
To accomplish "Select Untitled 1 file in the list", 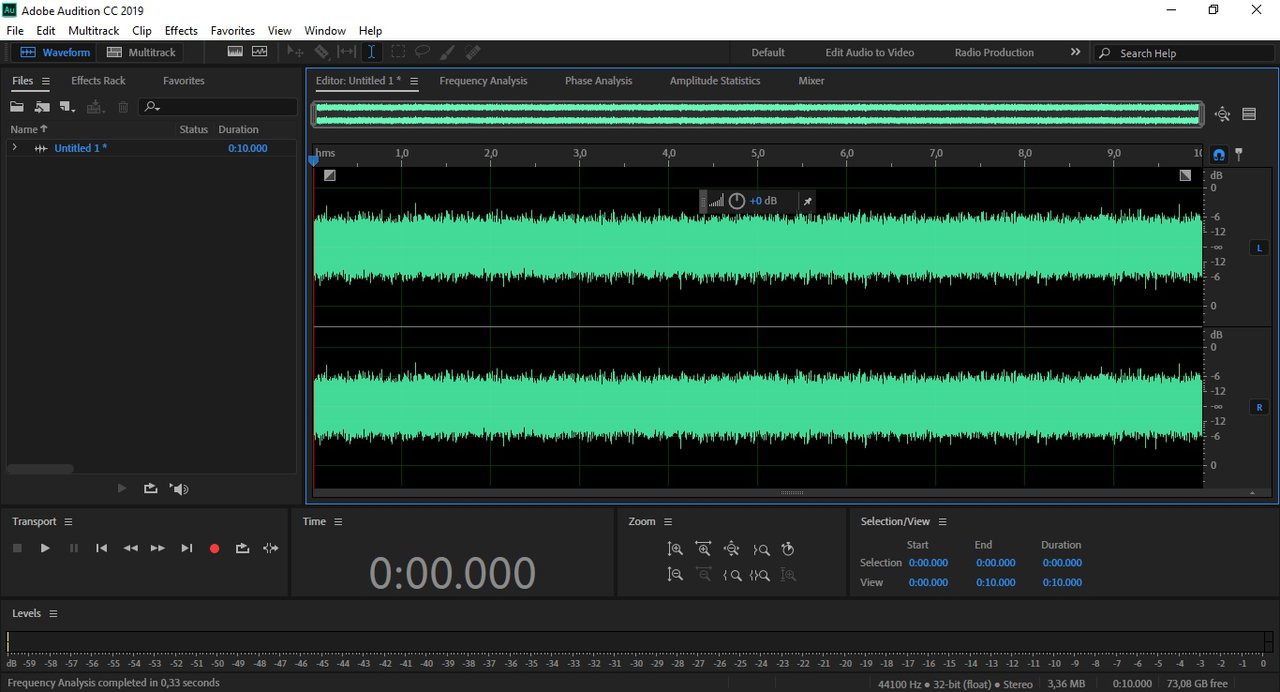I will coord(80,148).
